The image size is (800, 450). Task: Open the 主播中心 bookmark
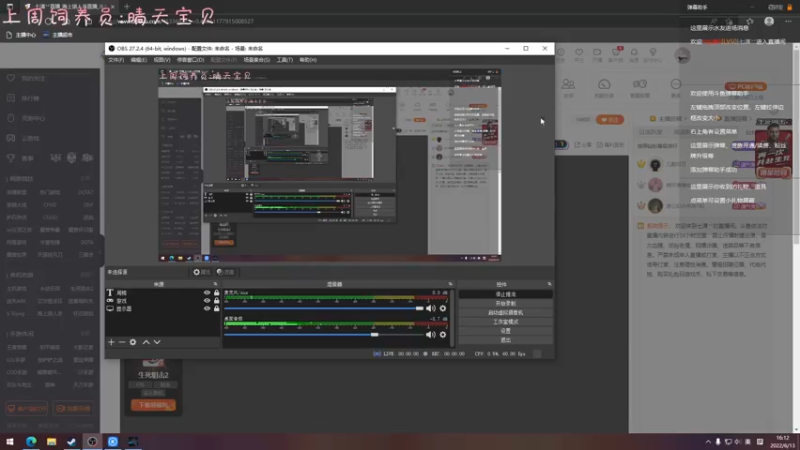point(21,35)
